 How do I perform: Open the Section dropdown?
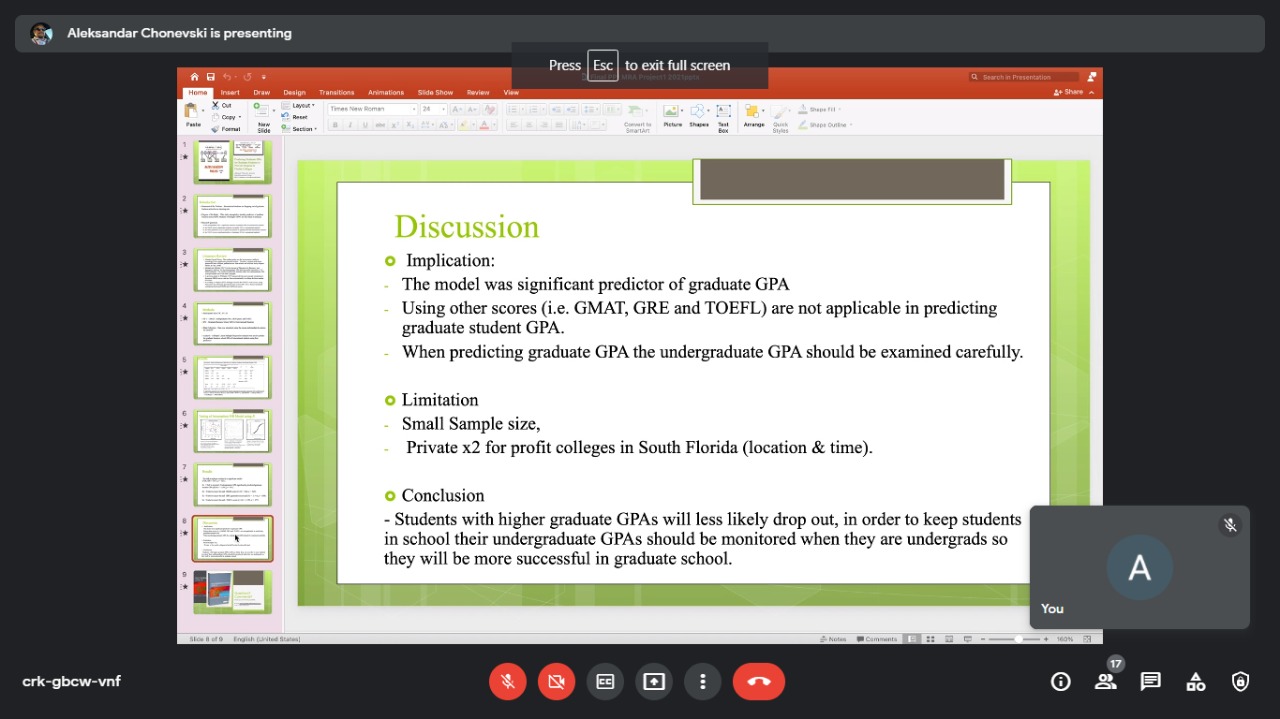(299, 129)
